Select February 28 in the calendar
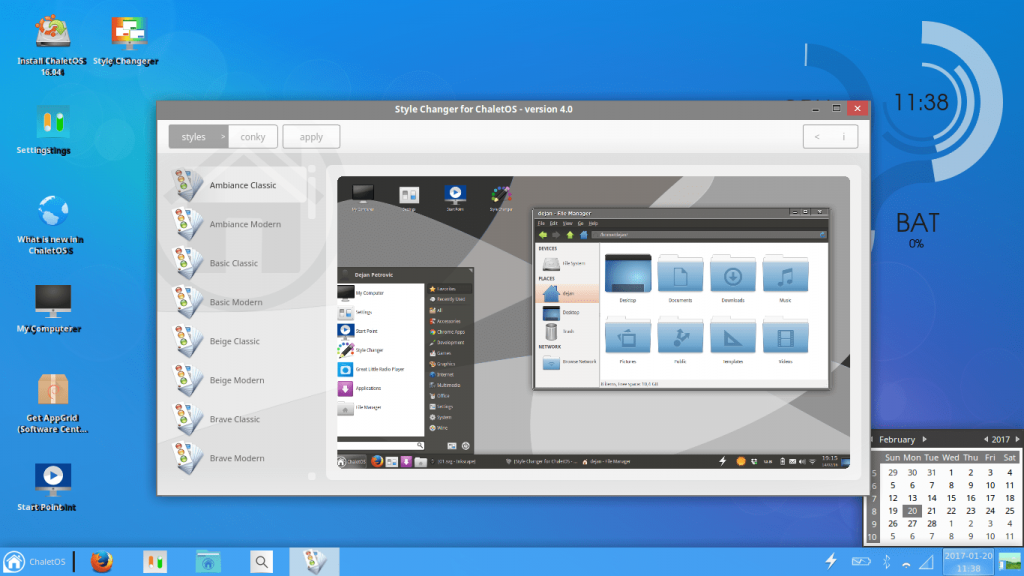 (x=931, y=523)
